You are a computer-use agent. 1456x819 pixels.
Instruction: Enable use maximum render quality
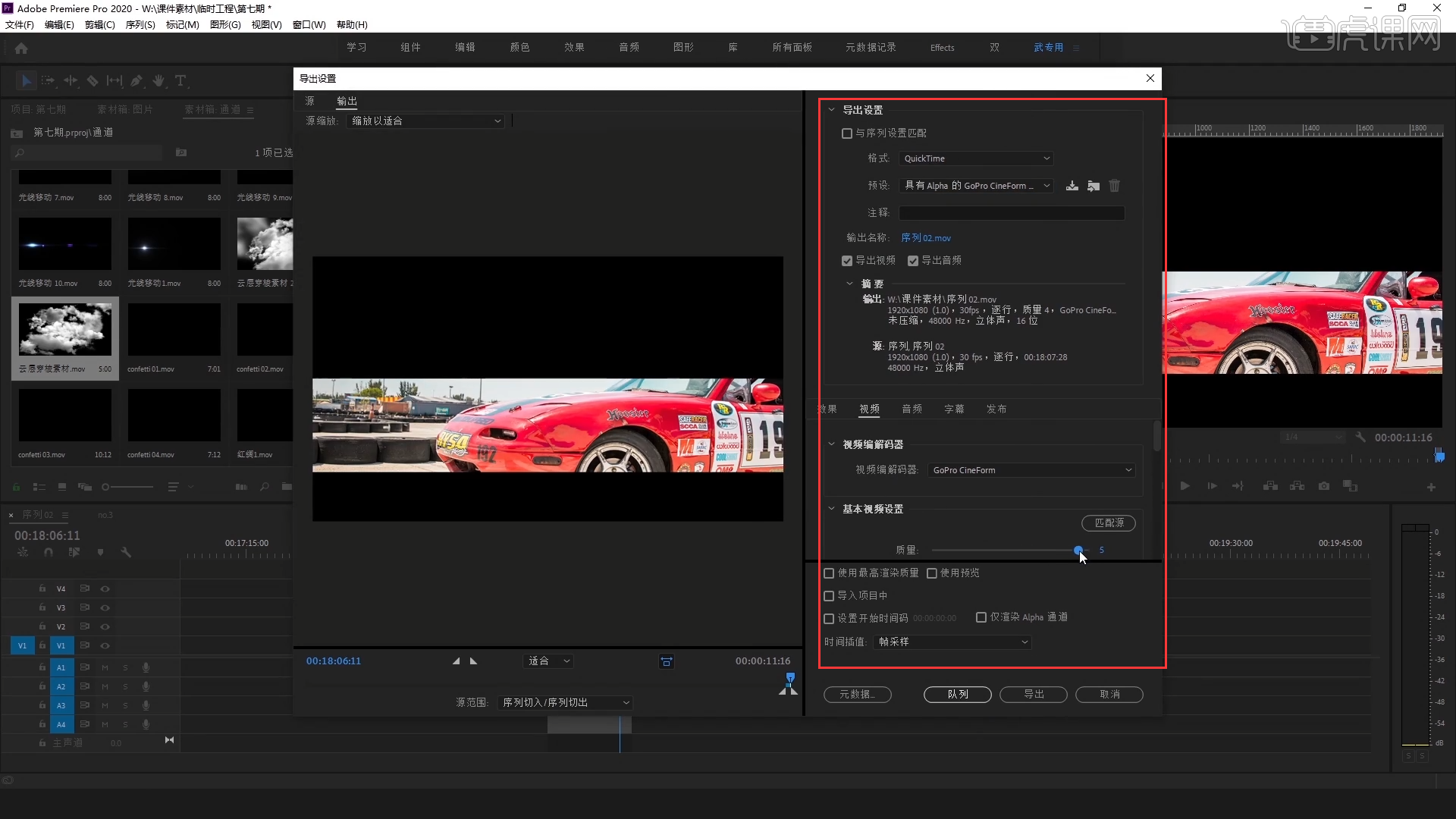(x=829, y=573)
